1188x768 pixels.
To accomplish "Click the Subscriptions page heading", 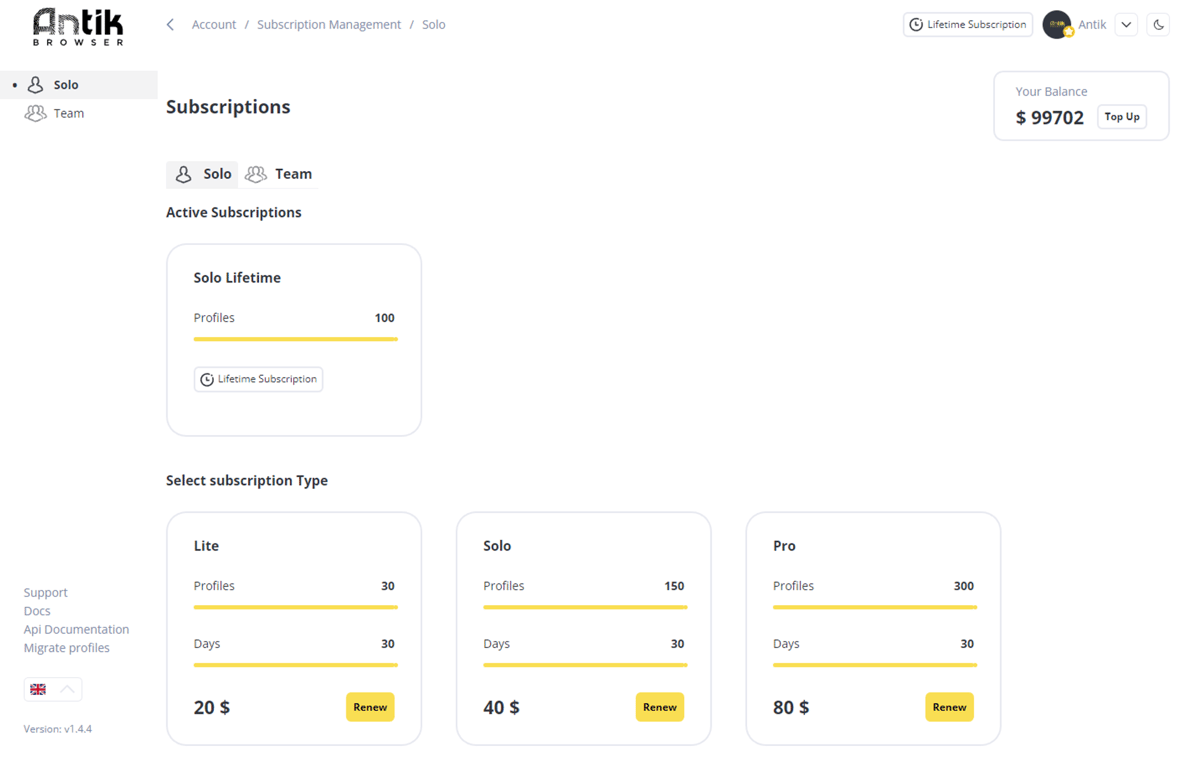I will 228,107.
